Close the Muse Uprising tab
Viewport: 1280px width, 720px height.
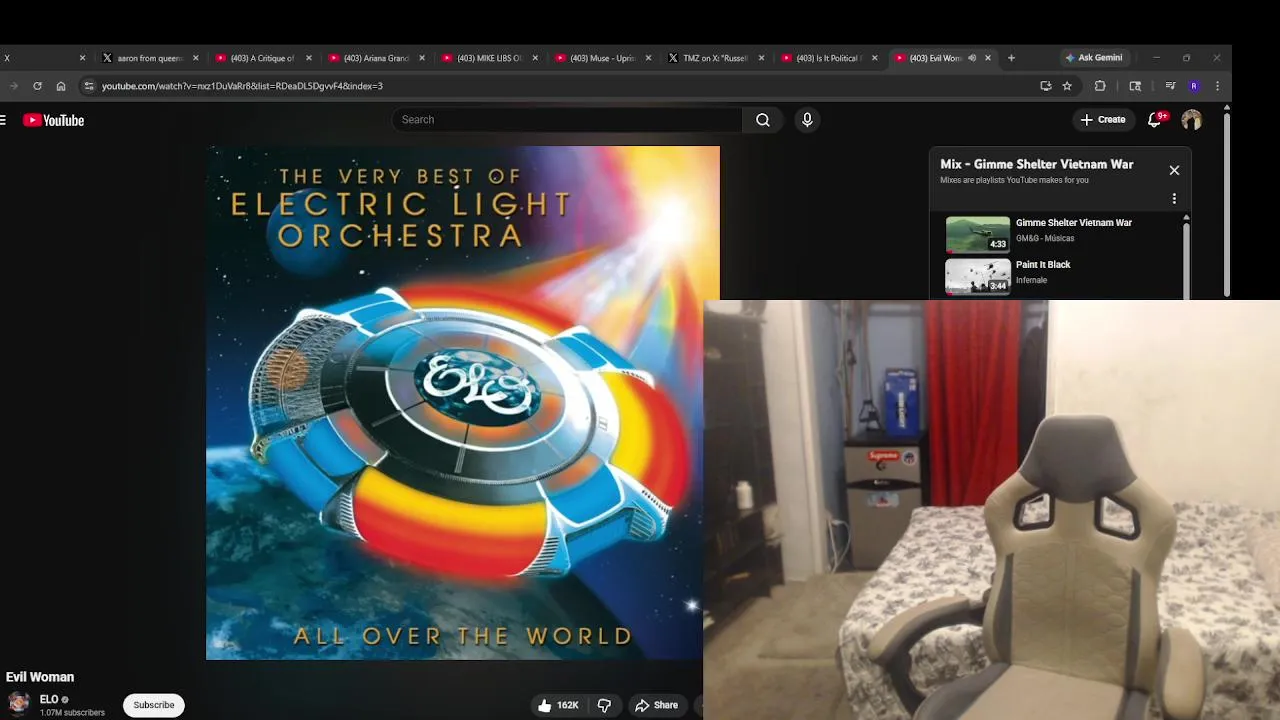[x=648, y=58]
